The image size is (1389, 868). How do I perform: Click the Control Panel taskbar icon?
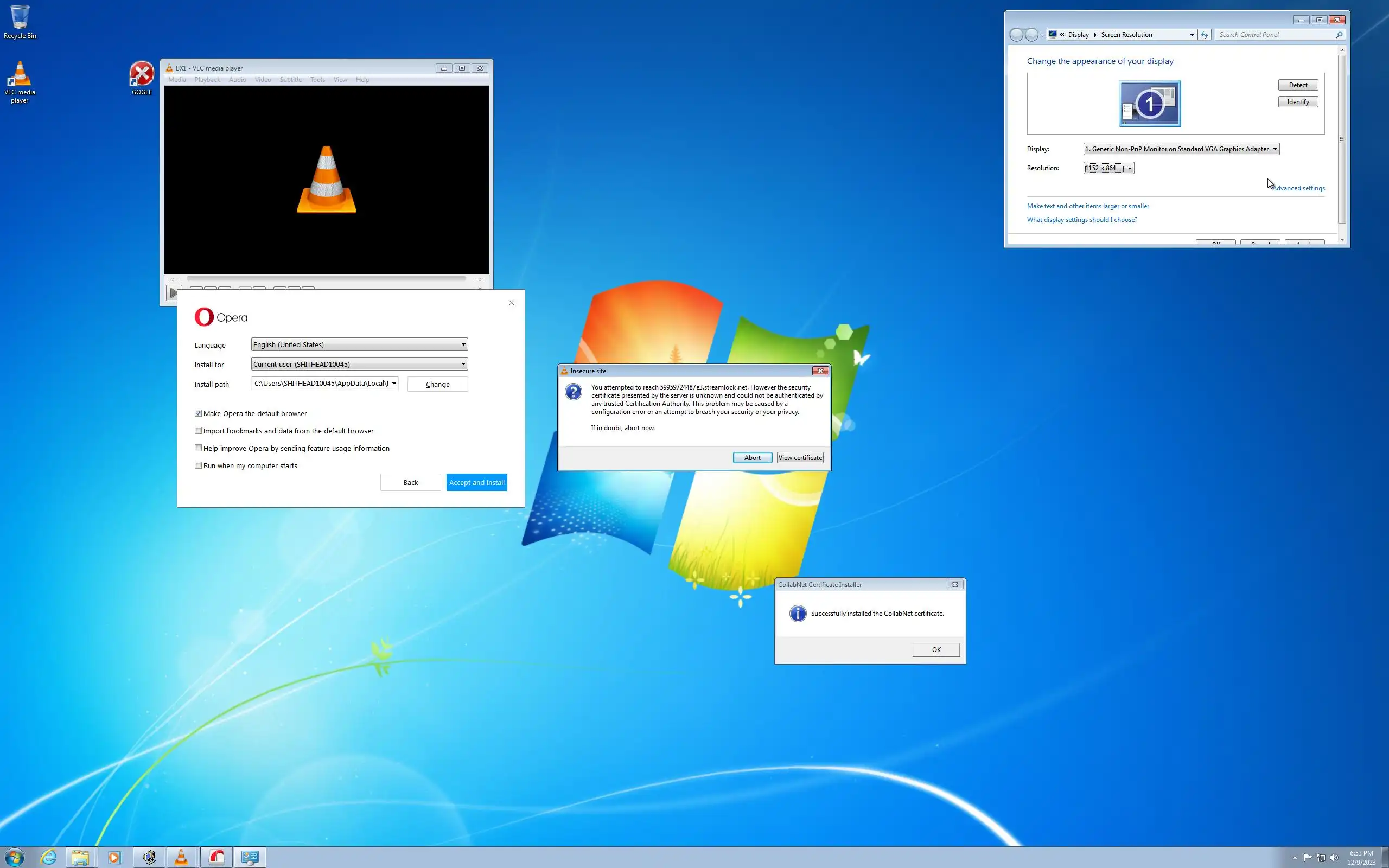tap(250, 857)
